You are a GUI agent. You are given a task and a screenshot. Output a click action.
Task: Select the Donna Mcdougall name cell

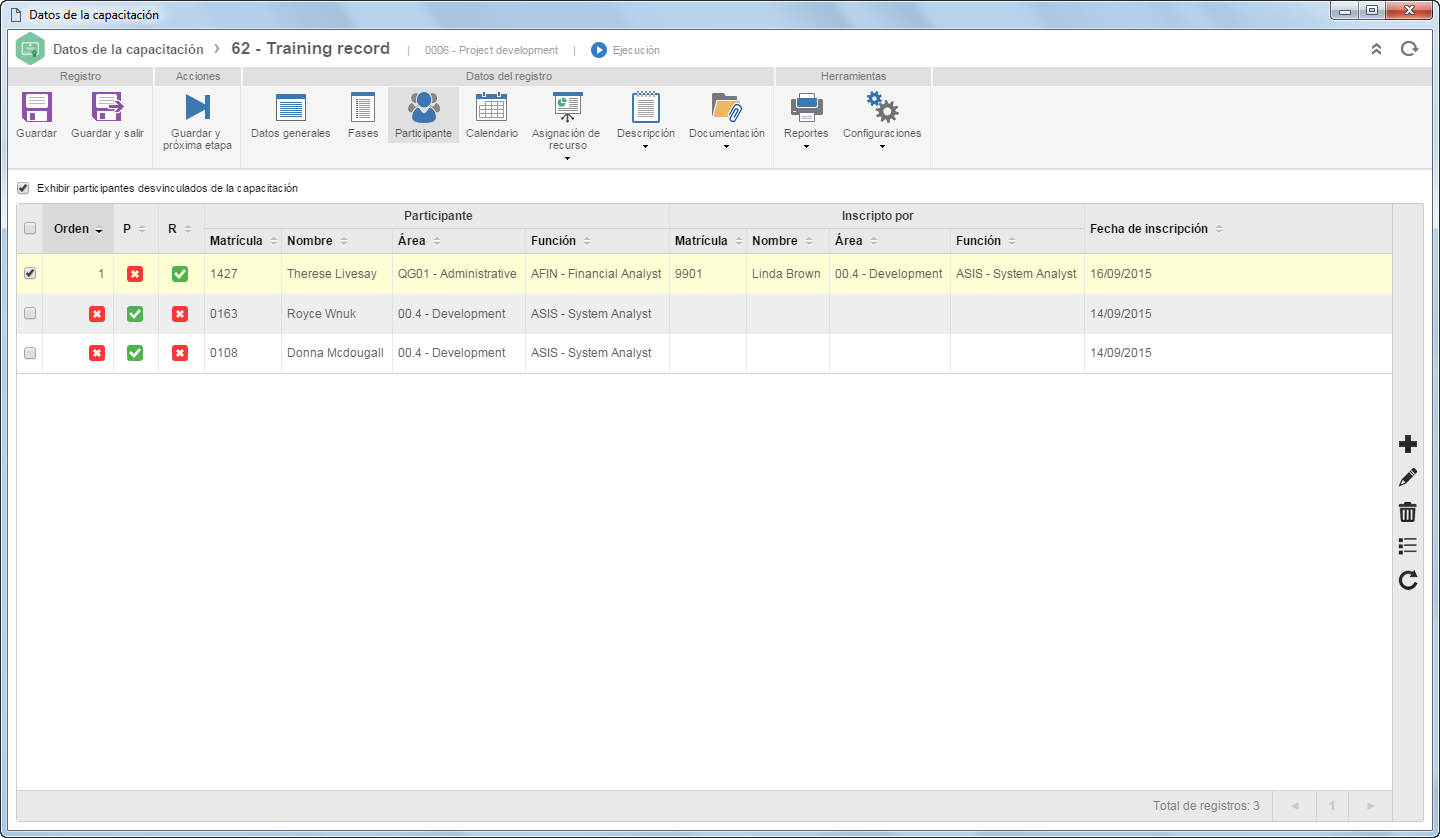(337, 353)
